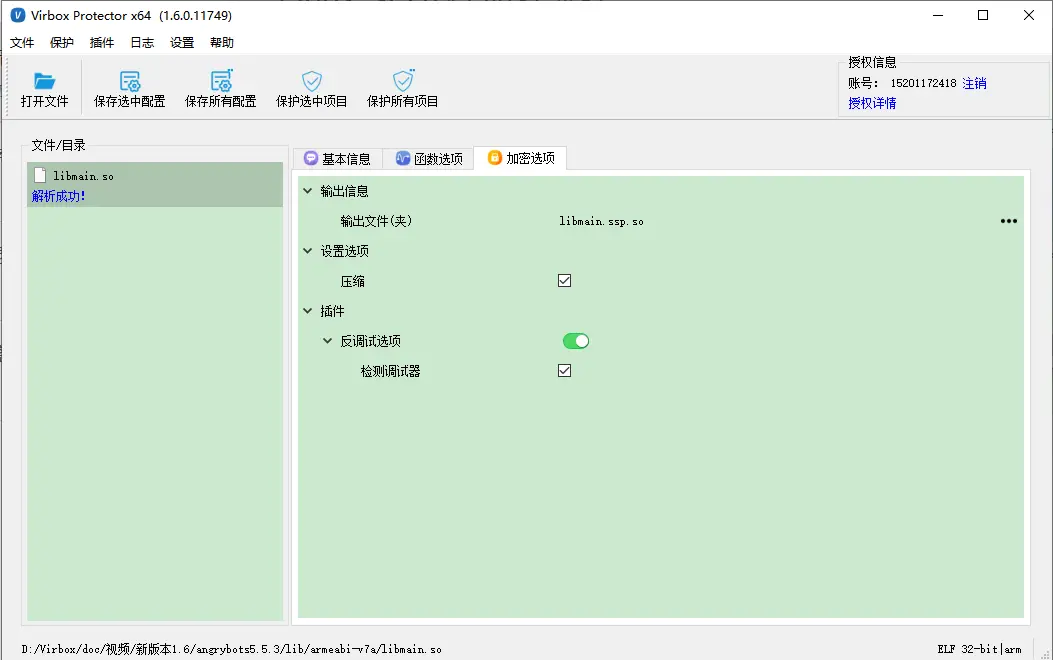The height and width of the screenshot is (660, 1053).
Task: Click the 输出文件(夹) label
Action: click(376, 221)
